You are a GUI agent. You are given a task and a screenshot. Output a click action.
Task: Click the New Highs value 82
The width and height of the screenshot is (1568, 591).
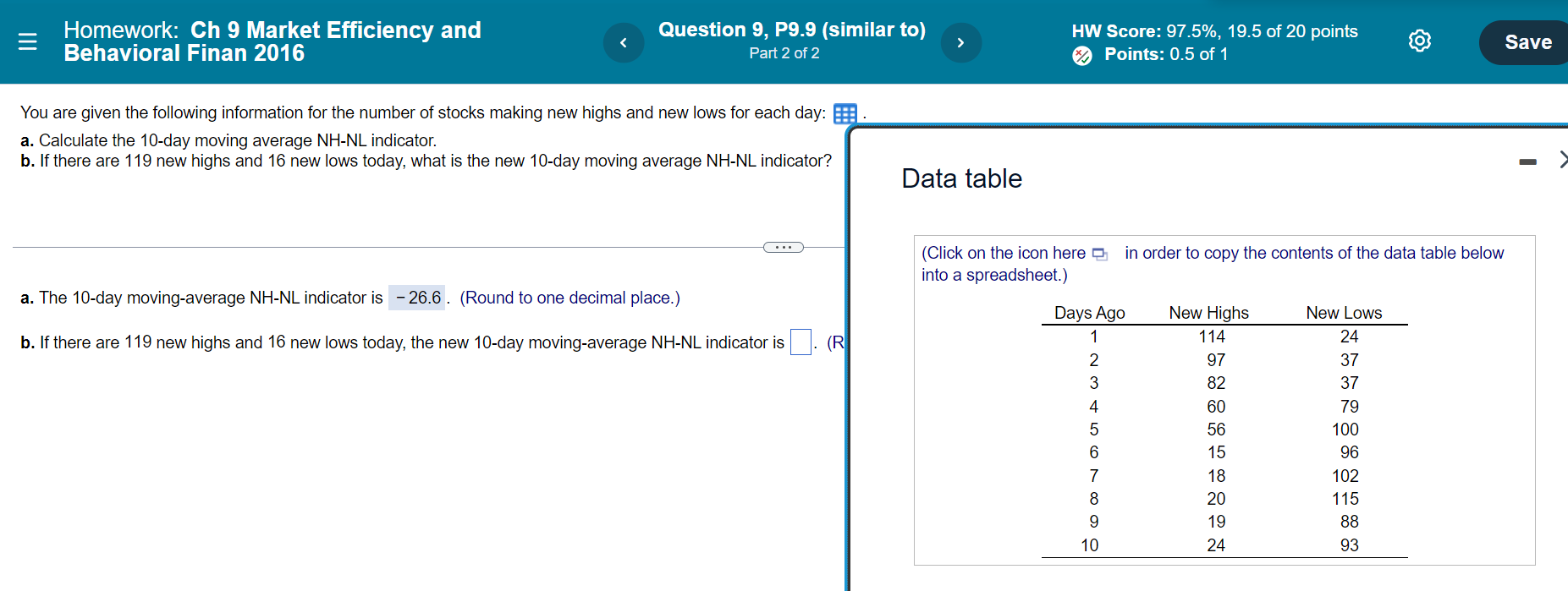click(1216, 383)
